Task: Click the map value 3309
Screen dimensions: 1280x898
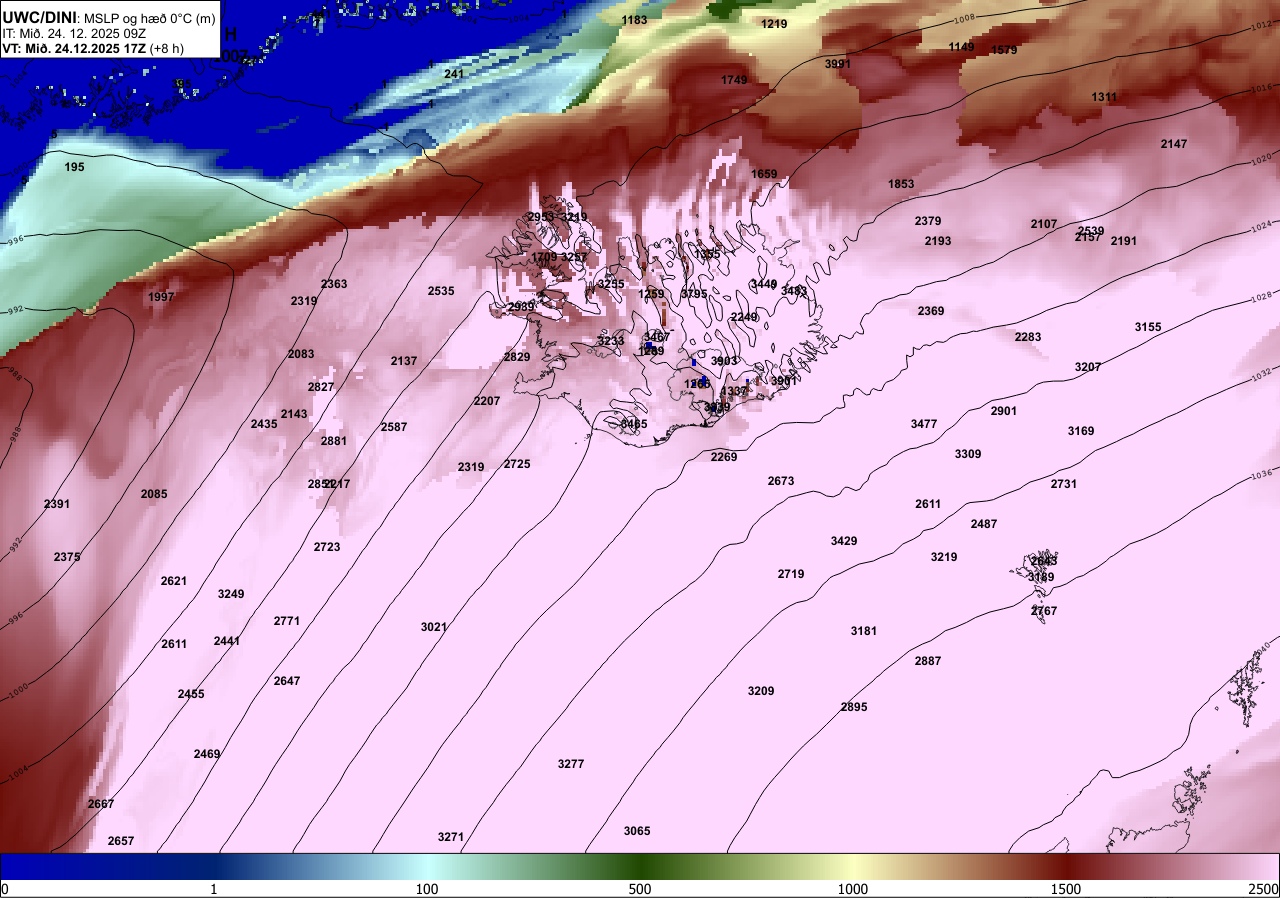Action: tap(968, 454)
